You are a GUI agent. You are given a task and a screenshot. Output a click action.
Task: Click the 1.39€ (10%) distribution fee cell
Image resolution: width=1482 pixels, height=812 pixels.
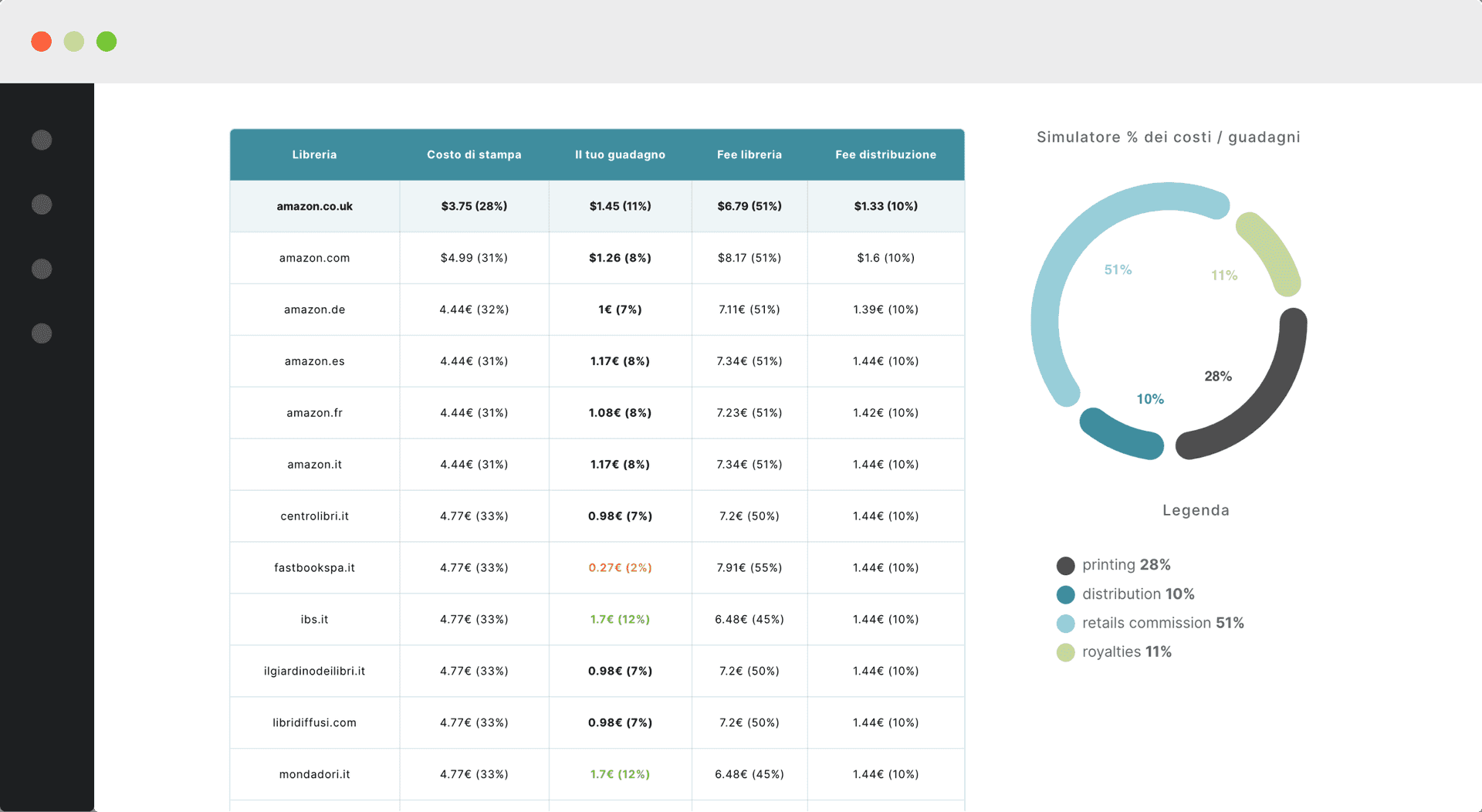coord(885,310)
